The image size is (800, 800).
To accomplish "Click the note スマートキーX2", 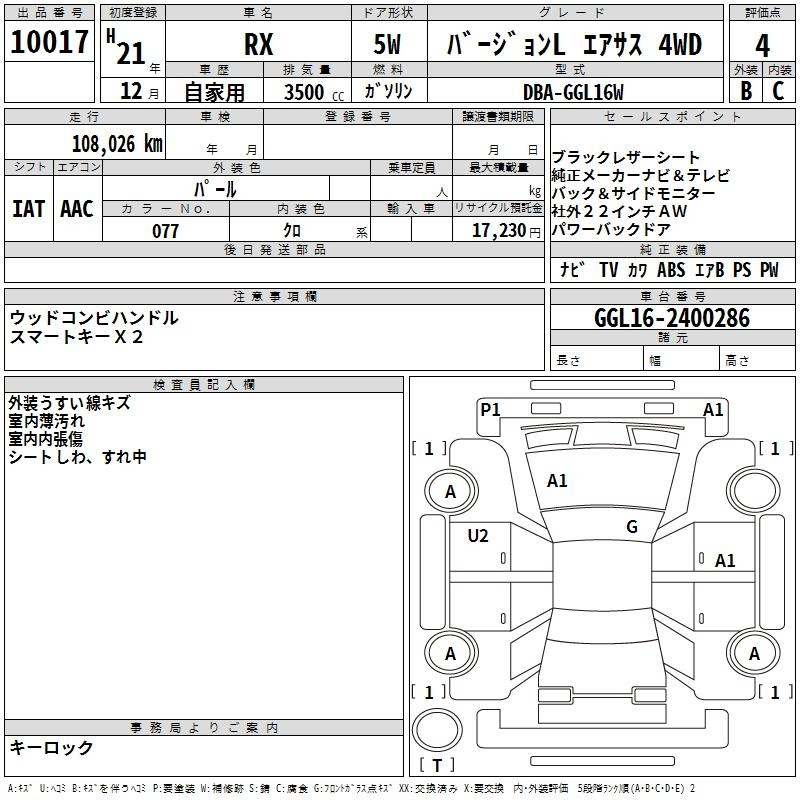I will (x=77, y=337).
